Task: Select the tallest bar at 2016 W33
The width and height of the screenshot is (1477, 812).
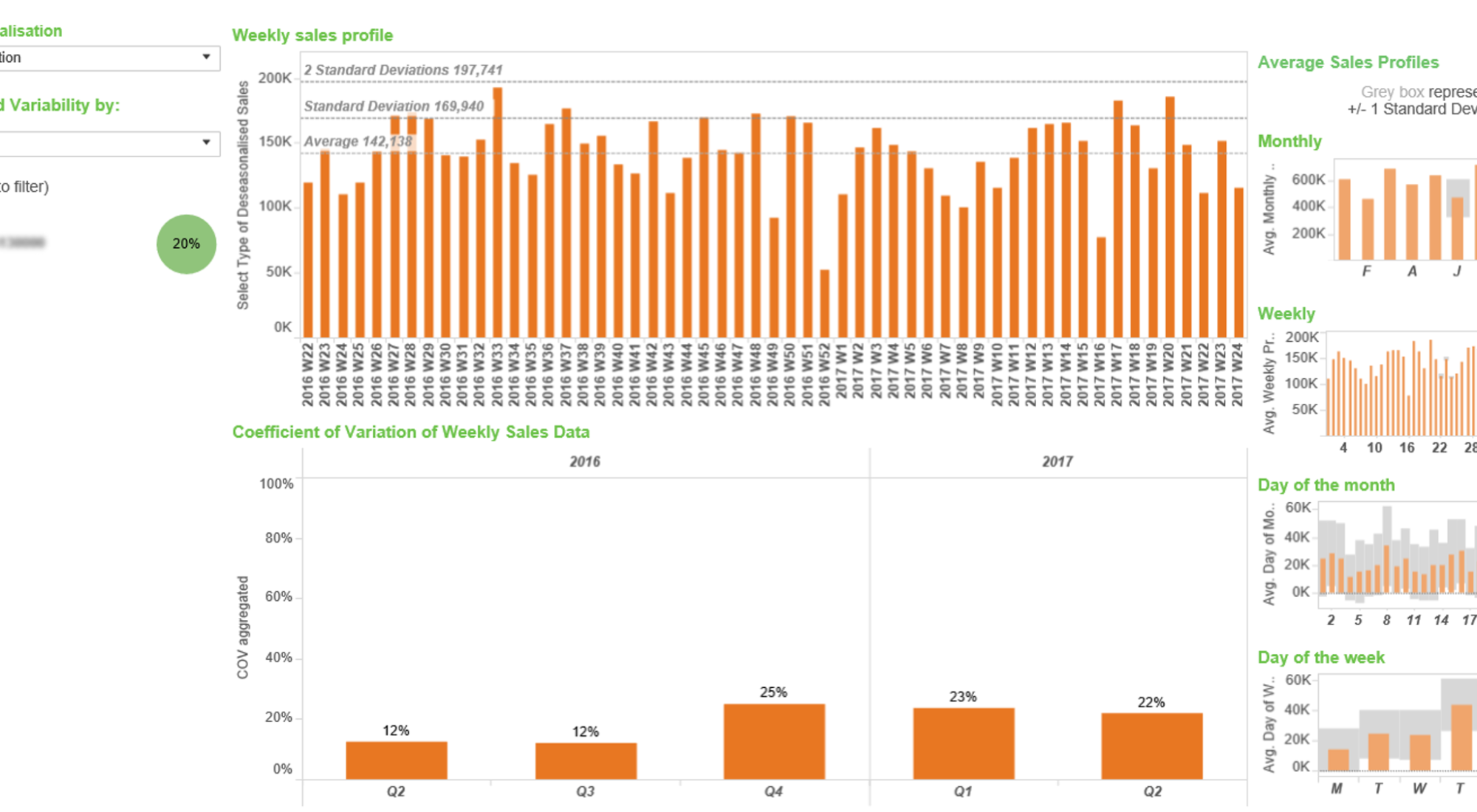Action: click(496, 207)
